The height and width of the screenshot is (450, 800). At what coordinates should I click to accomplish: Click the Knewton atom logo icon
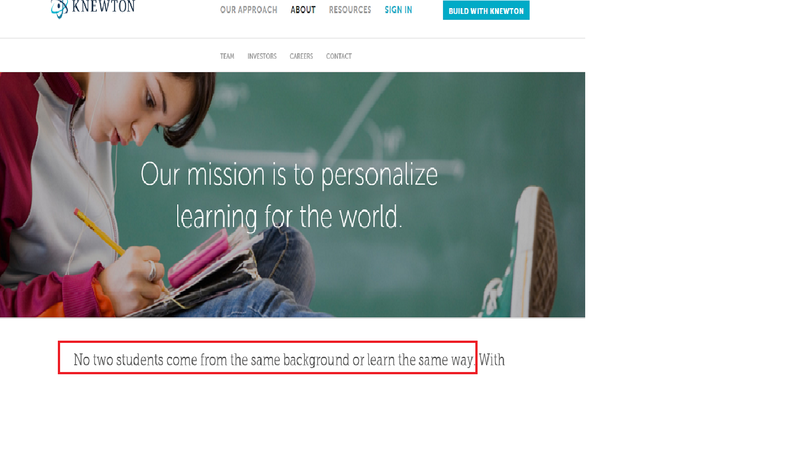pos(59,9)
